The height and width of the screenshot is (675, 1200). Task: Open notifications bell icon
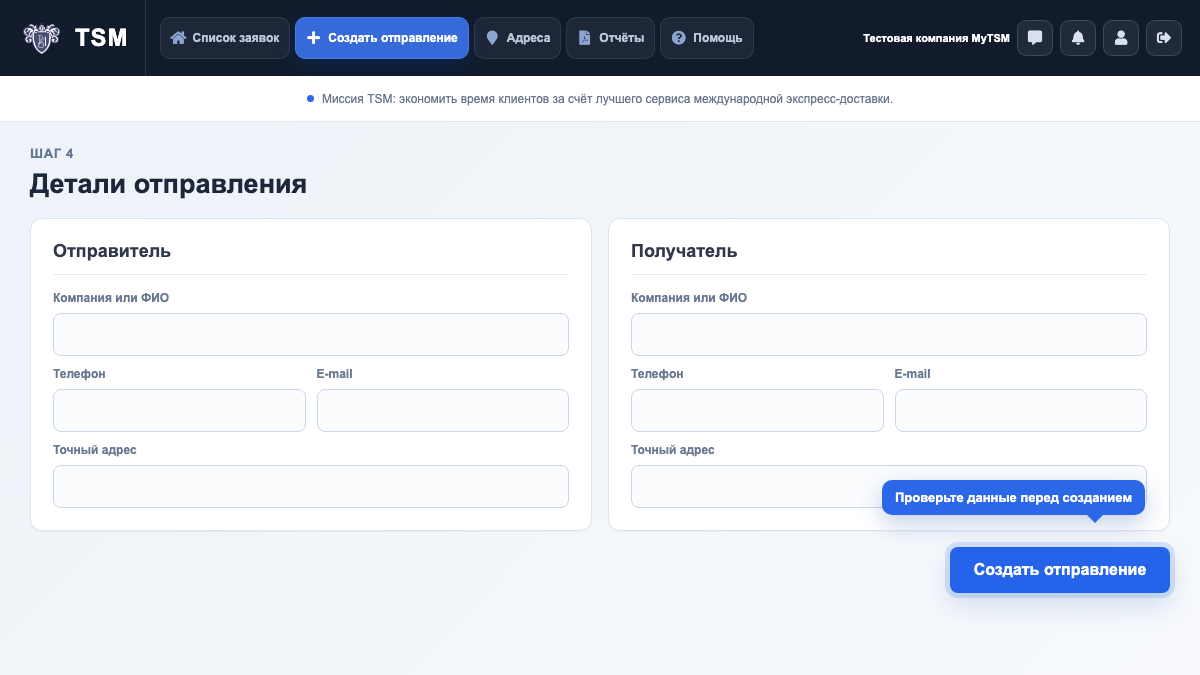pyautogui.click(x=1078, y=38)
